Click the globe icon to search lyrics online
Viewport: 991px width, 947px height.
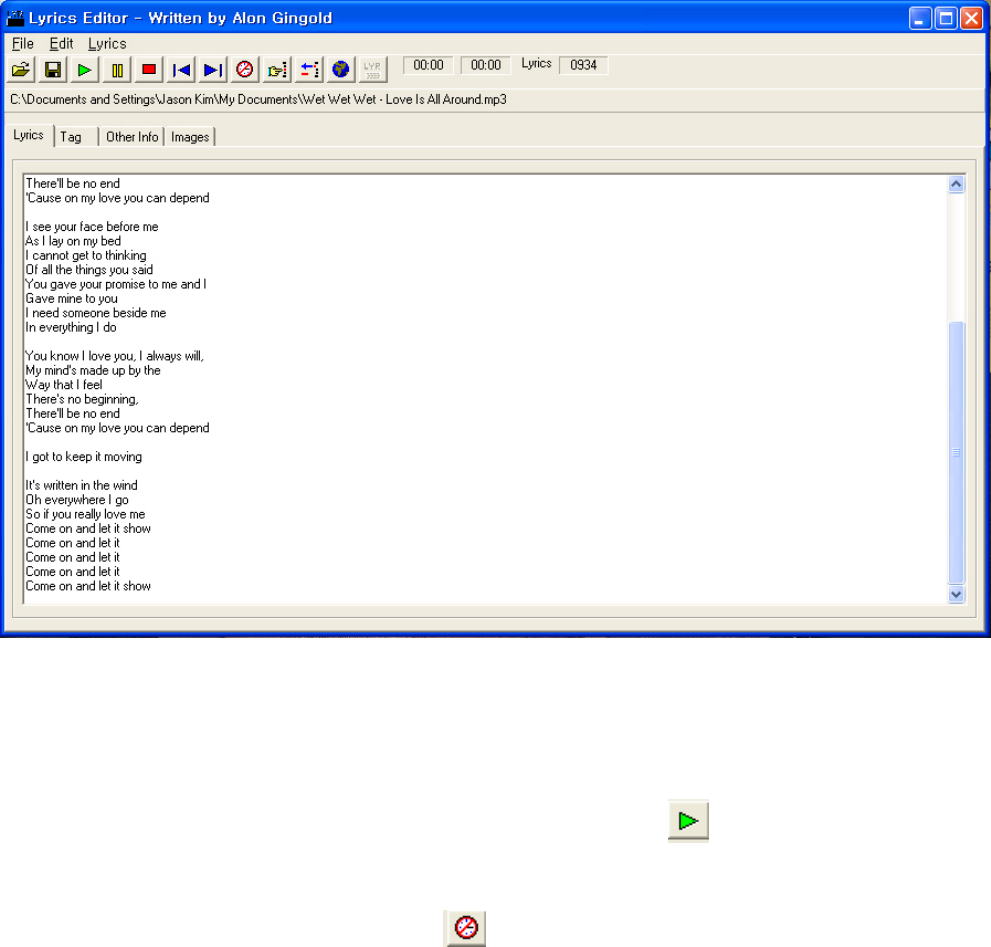[x=341, y=70]
